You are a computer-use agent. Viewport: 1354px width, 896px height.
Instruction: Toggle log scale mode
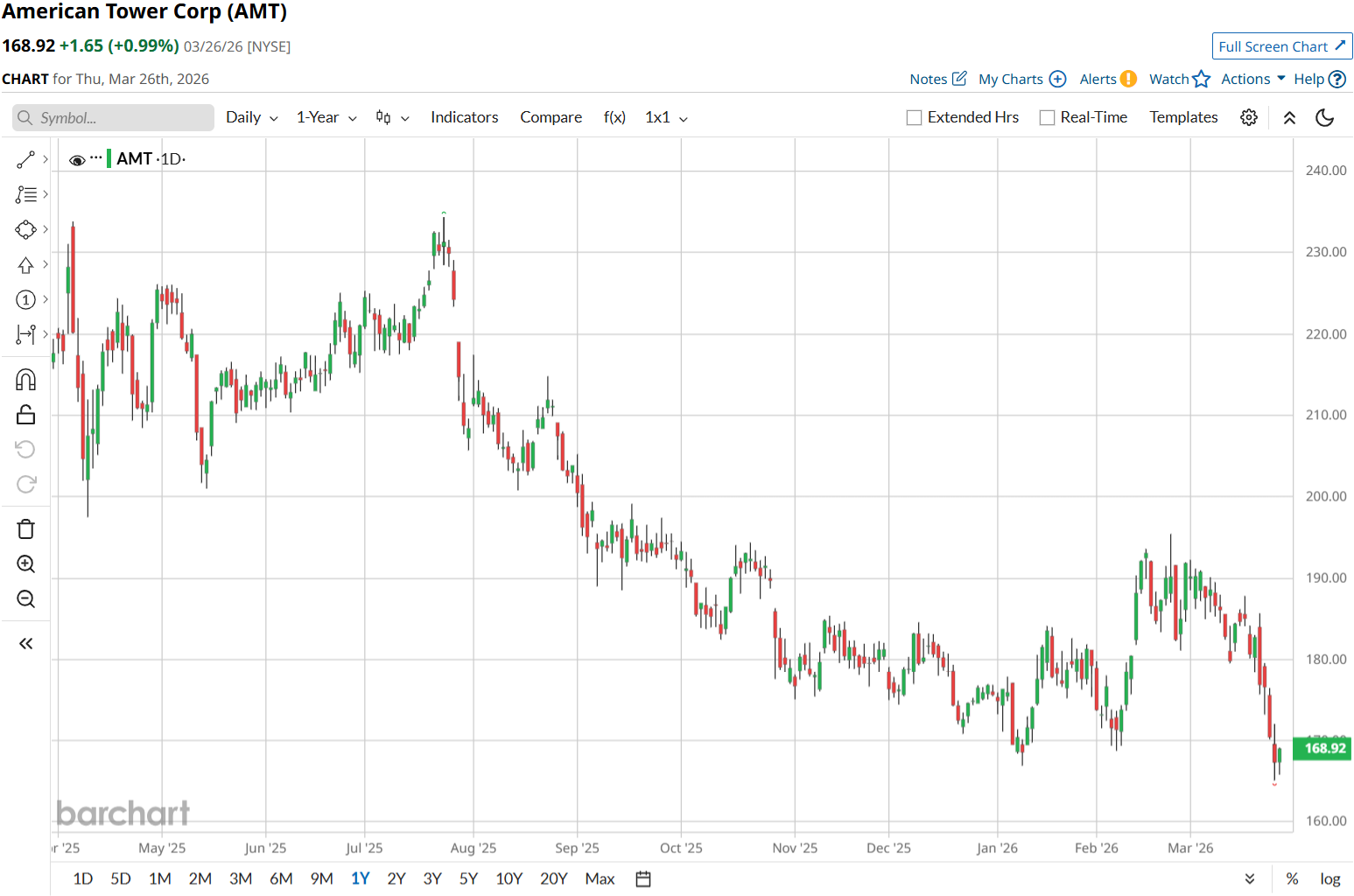(x=1330, y=878)
